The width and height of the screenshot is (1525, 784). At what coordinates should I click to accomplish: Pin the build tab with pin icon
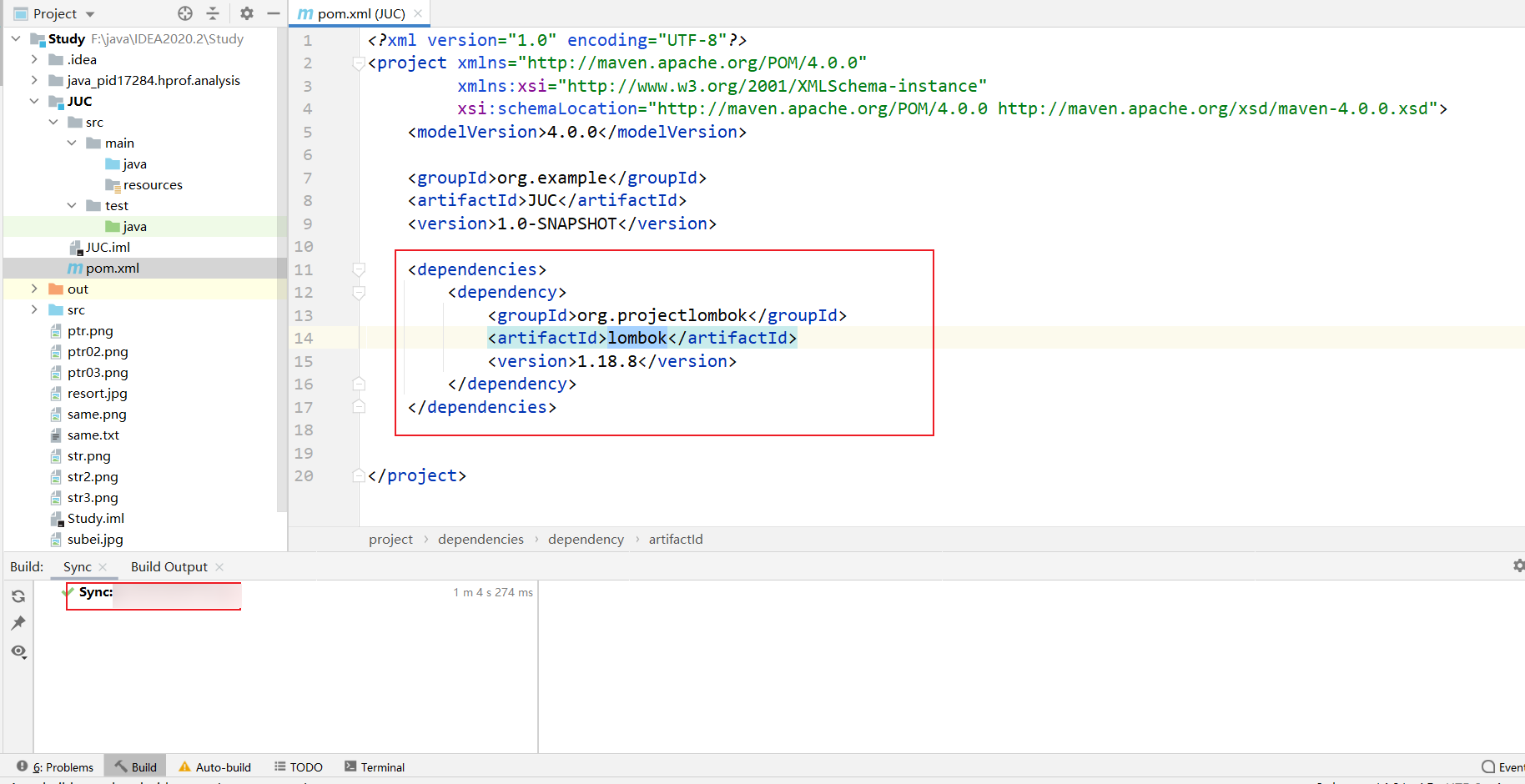(x=18, y=623)
